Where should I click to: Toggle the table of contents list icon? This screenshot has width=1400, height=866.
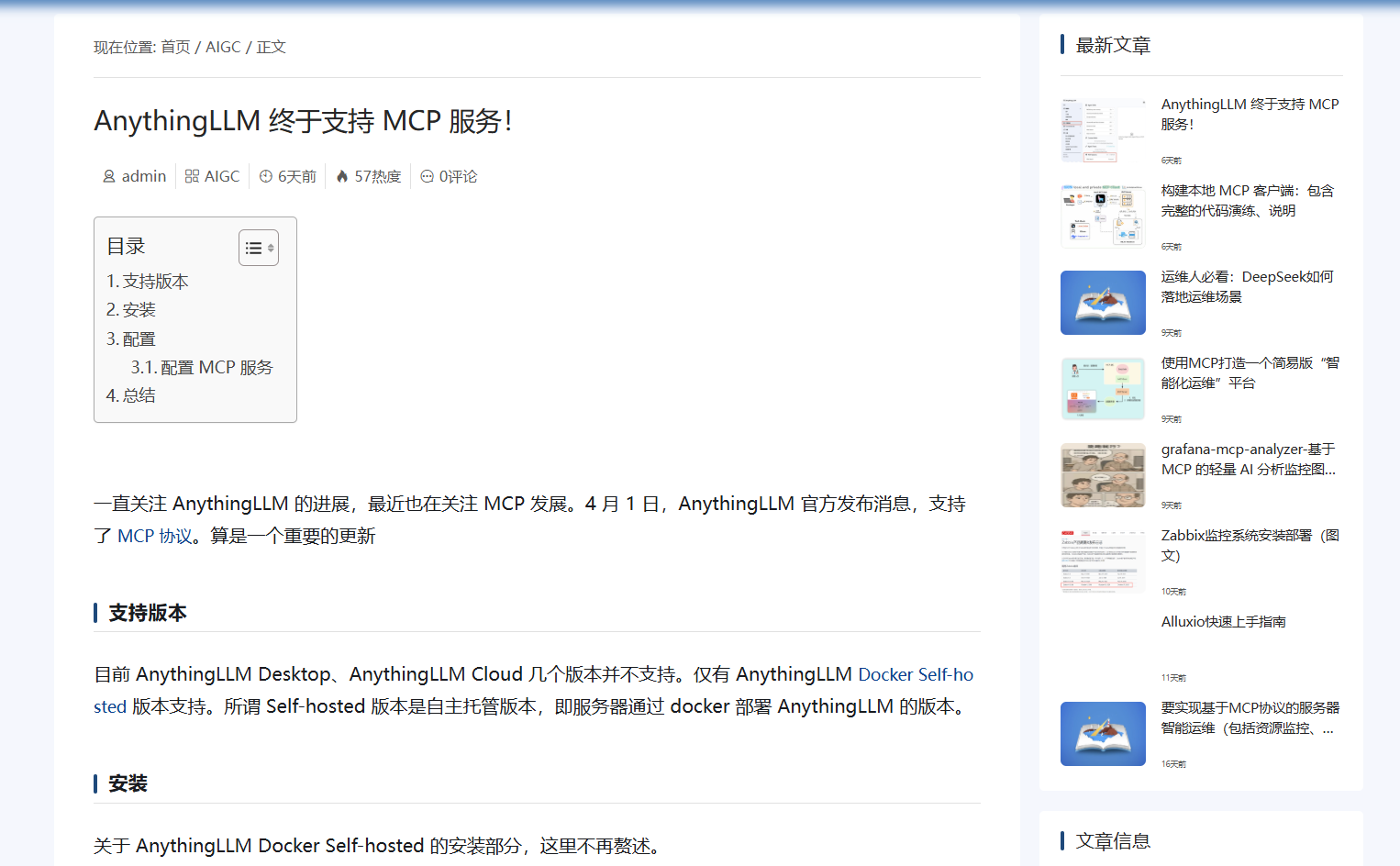259,248
